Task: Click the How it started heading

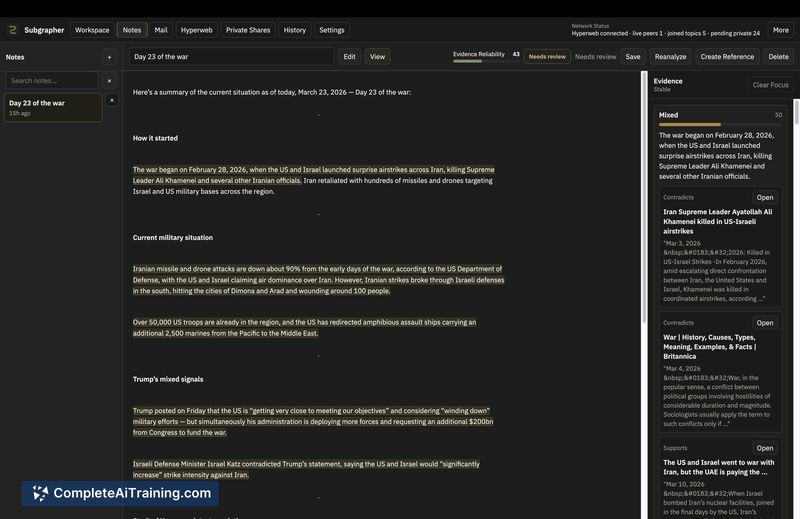Action: point(155,138)
